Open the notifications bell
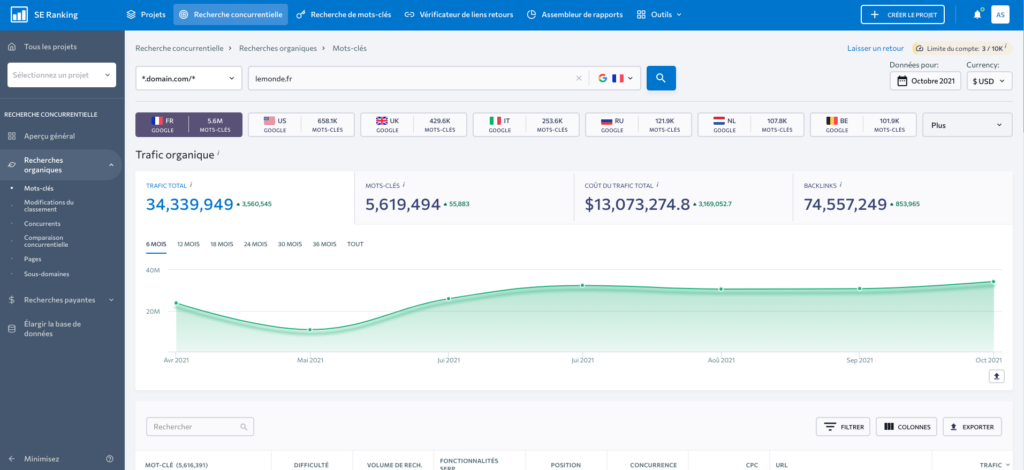Image resolution: width=1024 pixels, height=470 pixels. tap(977, 14)
